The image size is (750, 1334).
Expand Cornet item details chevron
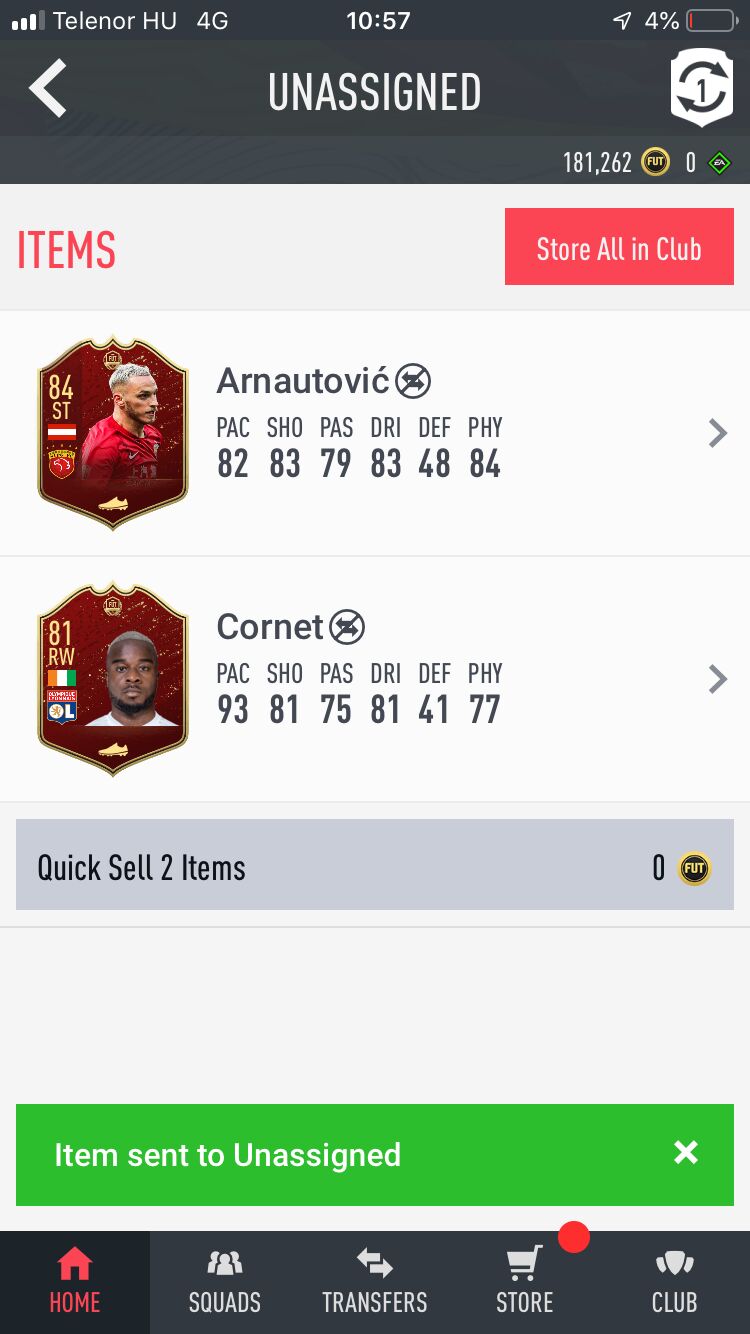(x=717, y=679)
